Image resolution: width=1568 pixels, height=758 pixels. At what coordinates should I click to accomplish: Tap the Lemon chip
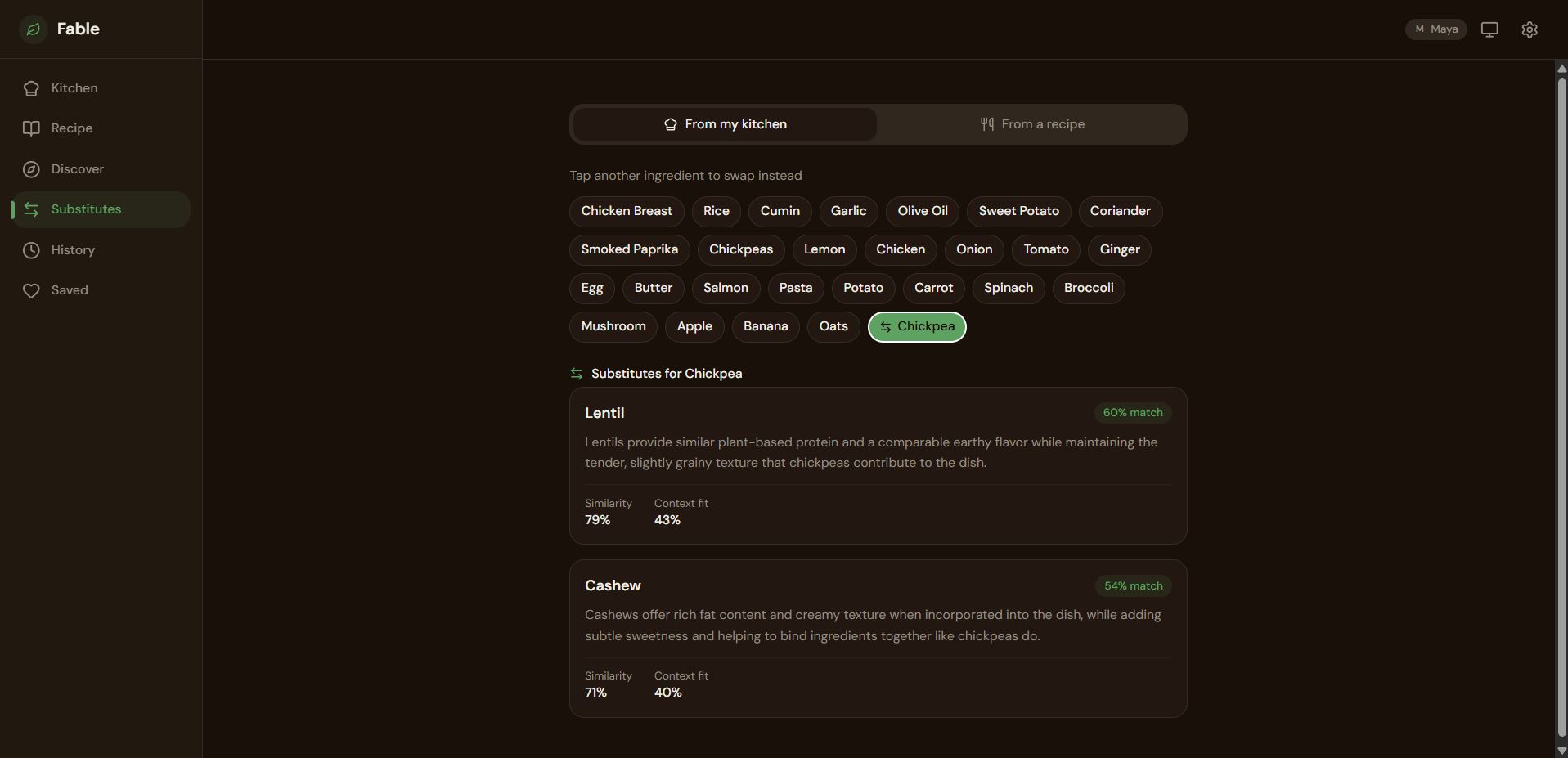coord(824,249)
